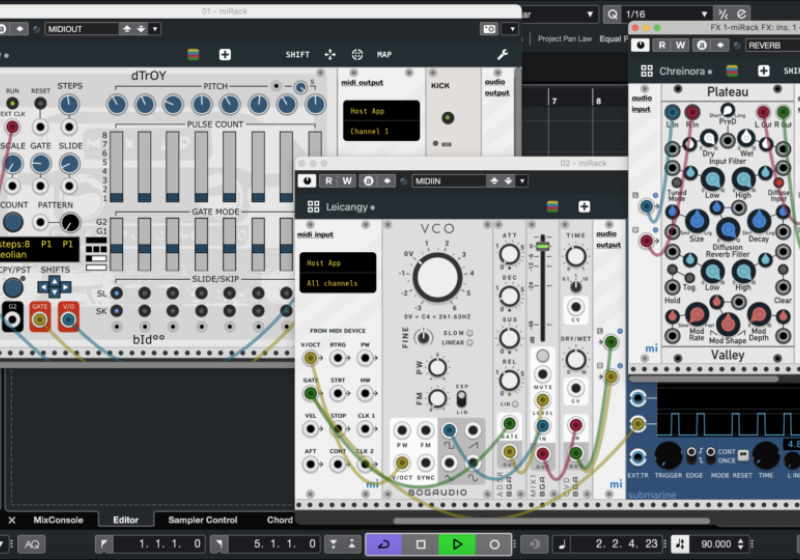
Task: Click the add module plus icon in Leicangy rack
Action: pyautogui.click(x=584, y=207)
